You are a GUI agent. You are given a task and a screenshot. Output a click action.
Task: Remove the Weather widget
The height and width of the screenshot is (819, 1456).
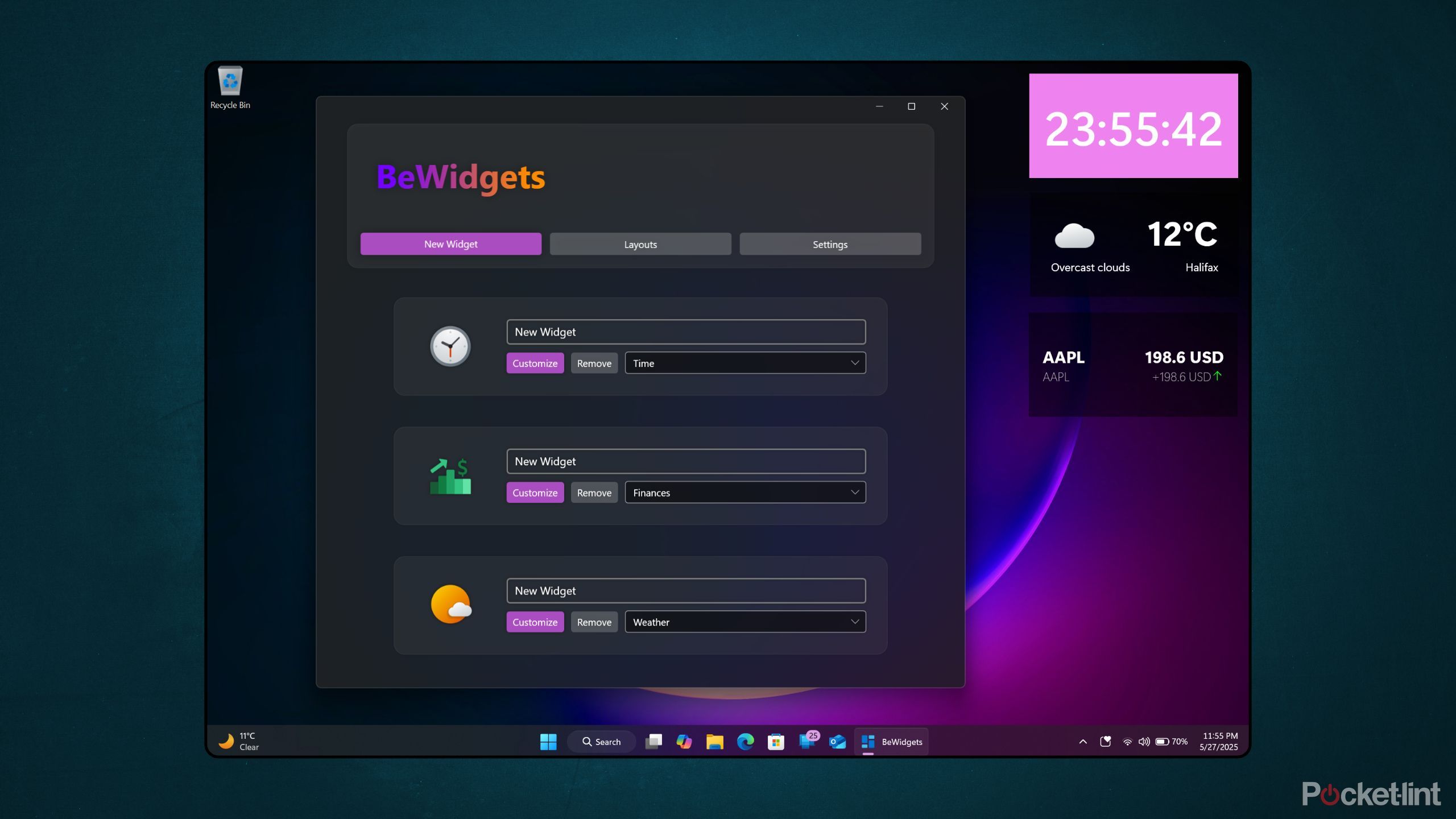tap(594, 622)
